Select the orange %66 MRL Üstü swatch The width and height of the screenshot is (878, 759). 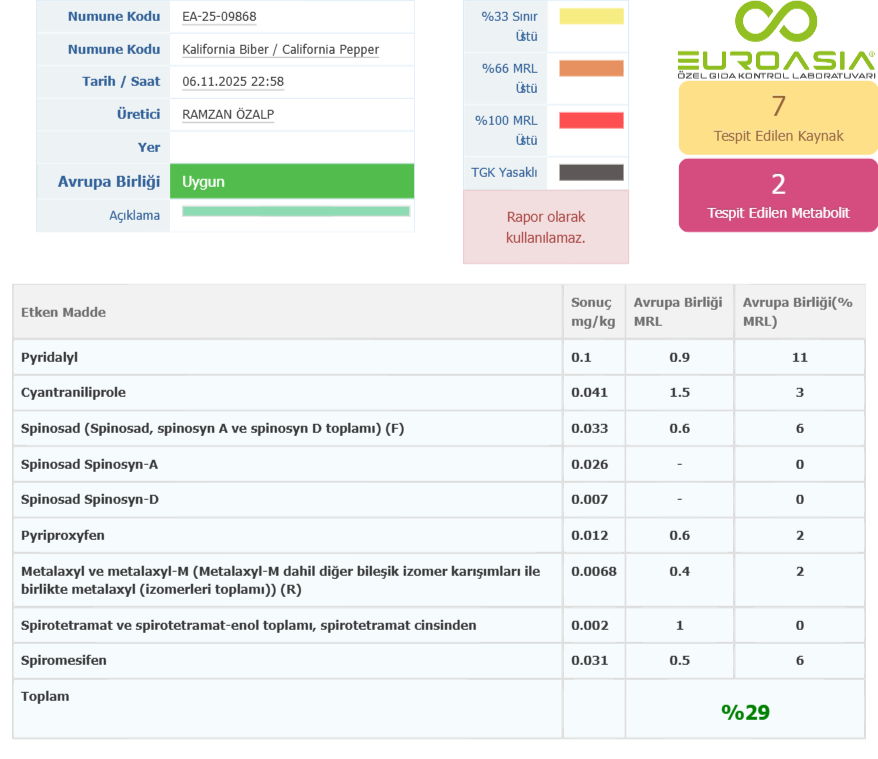[591, 69]
